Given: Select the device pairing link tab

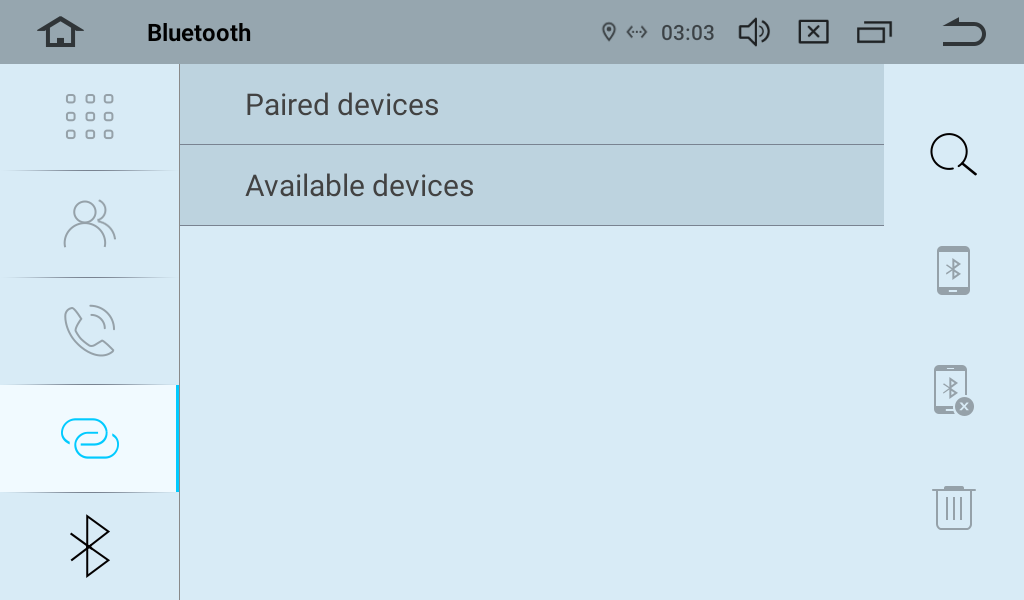Looking at the screenshot, I should 89,438.
